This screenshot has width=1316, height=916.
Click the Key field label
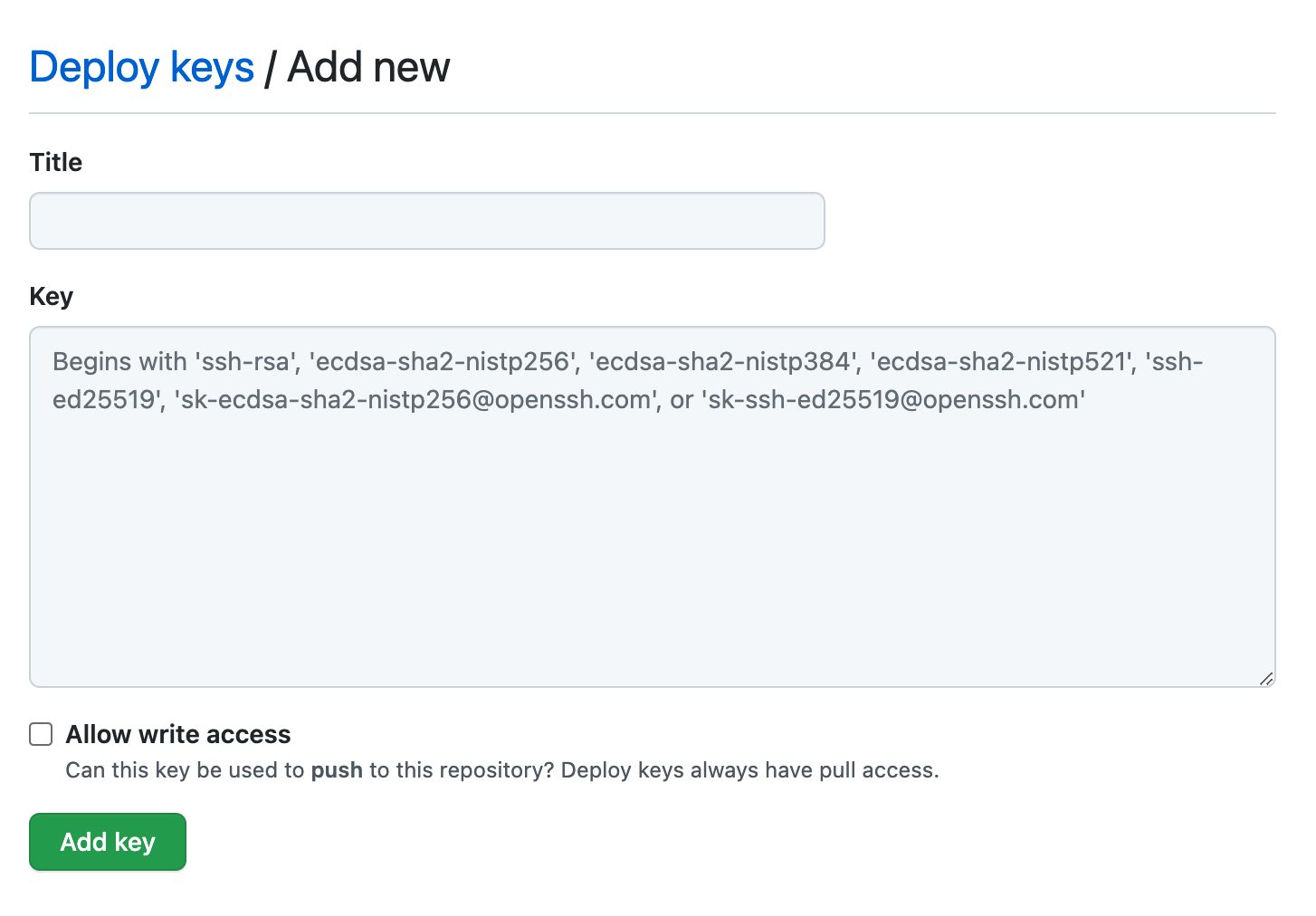coord(52,297)
